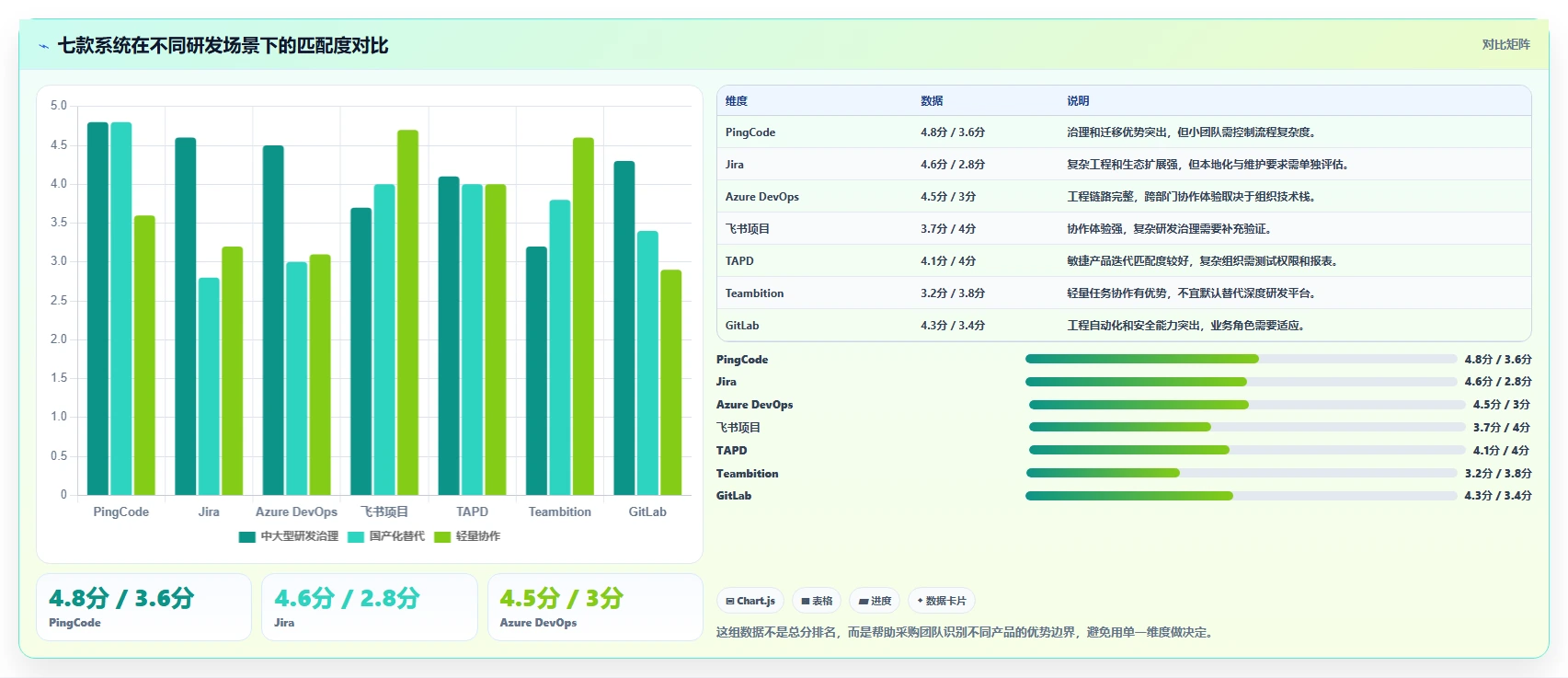1568x678 pixels.
Task: Click the description 治理和迁移优势突出 in PingCode row
Action: (x=1193, y=132)
